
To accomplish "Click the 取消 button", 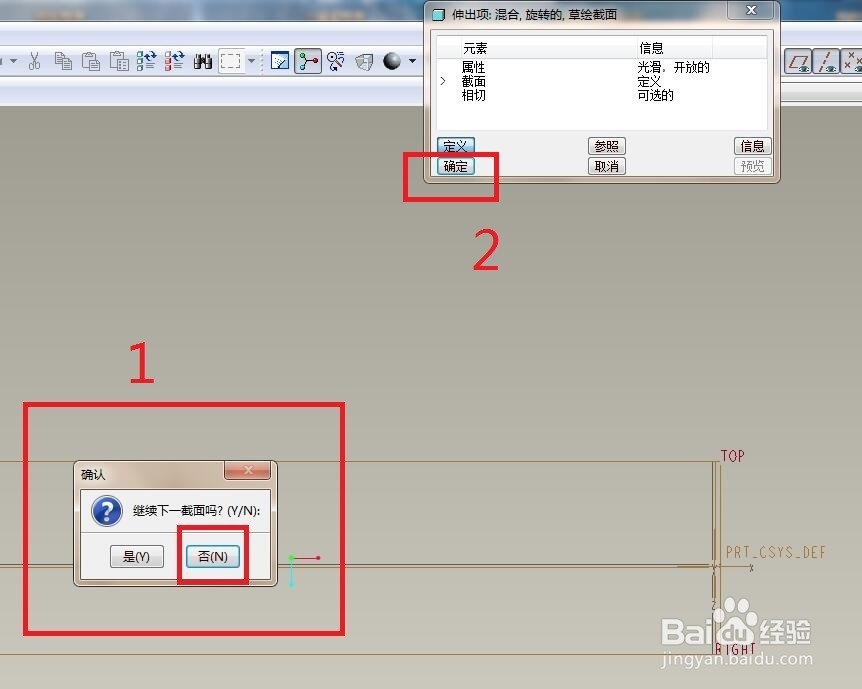I will click(606, 166).
